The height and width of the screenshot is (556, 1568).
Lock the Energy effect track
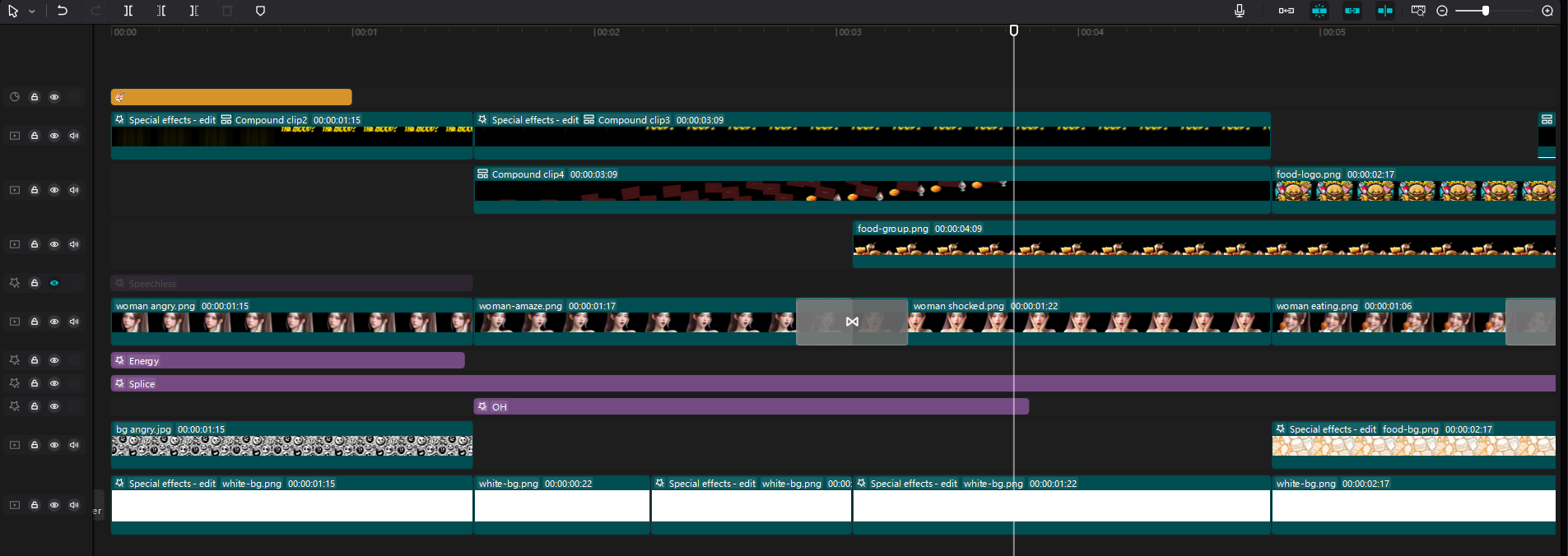(35, 360)
